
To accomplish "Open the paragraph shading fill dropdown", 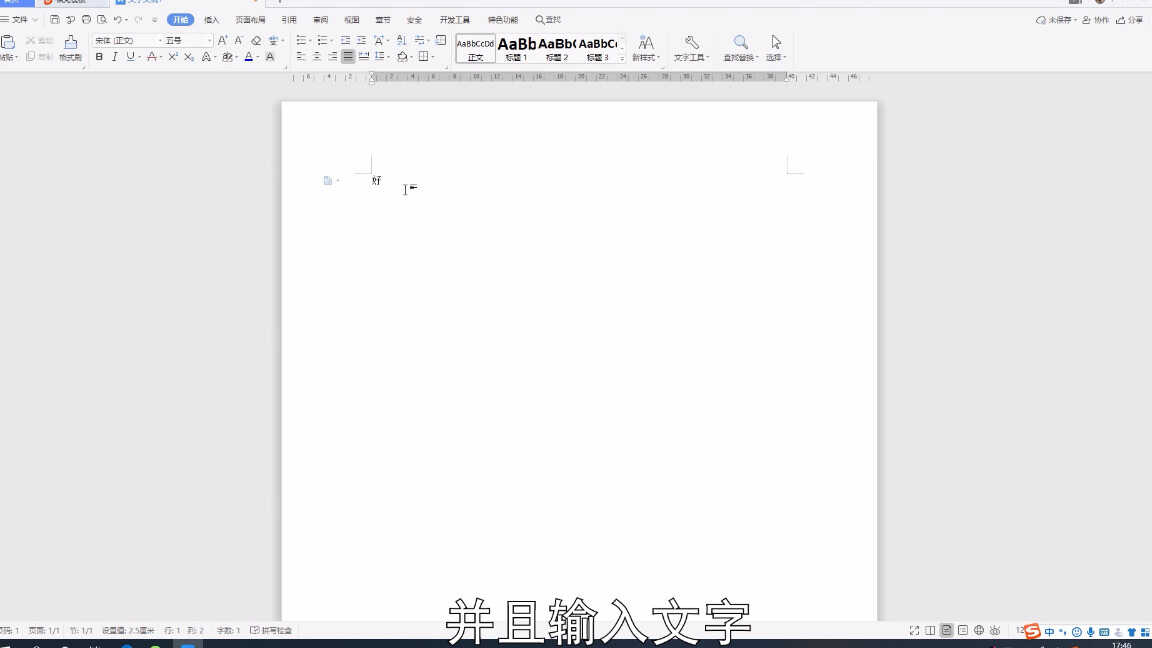I will pos(411,57).
